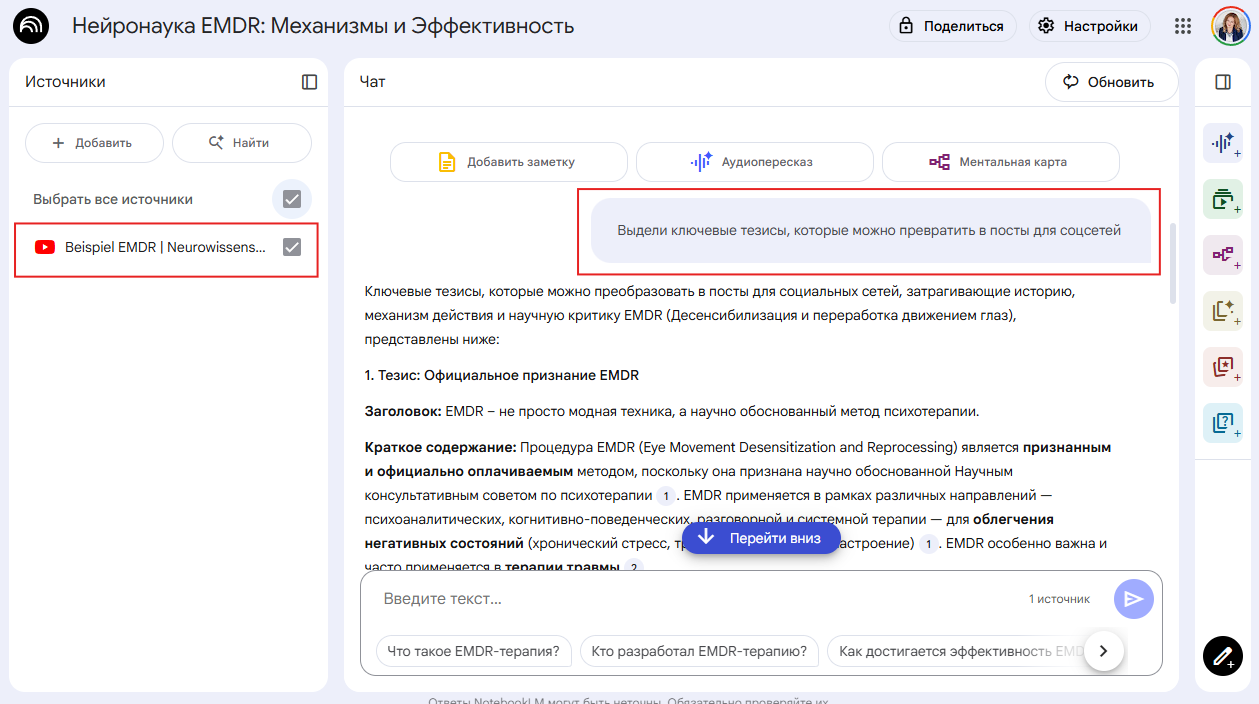Click the notebook title text

pos(323,26)
